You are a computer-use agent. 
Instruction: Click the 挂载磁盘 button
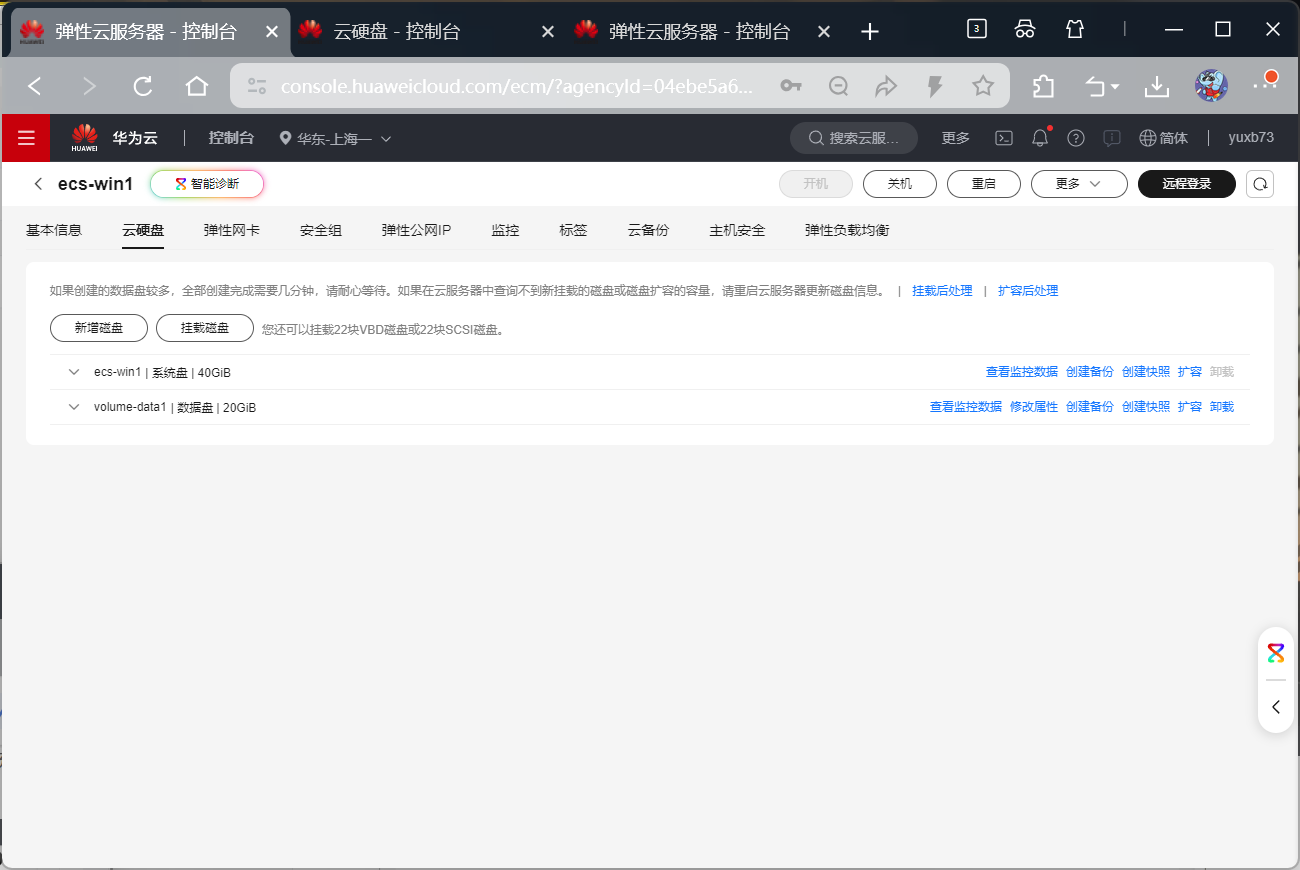[205, 328]
